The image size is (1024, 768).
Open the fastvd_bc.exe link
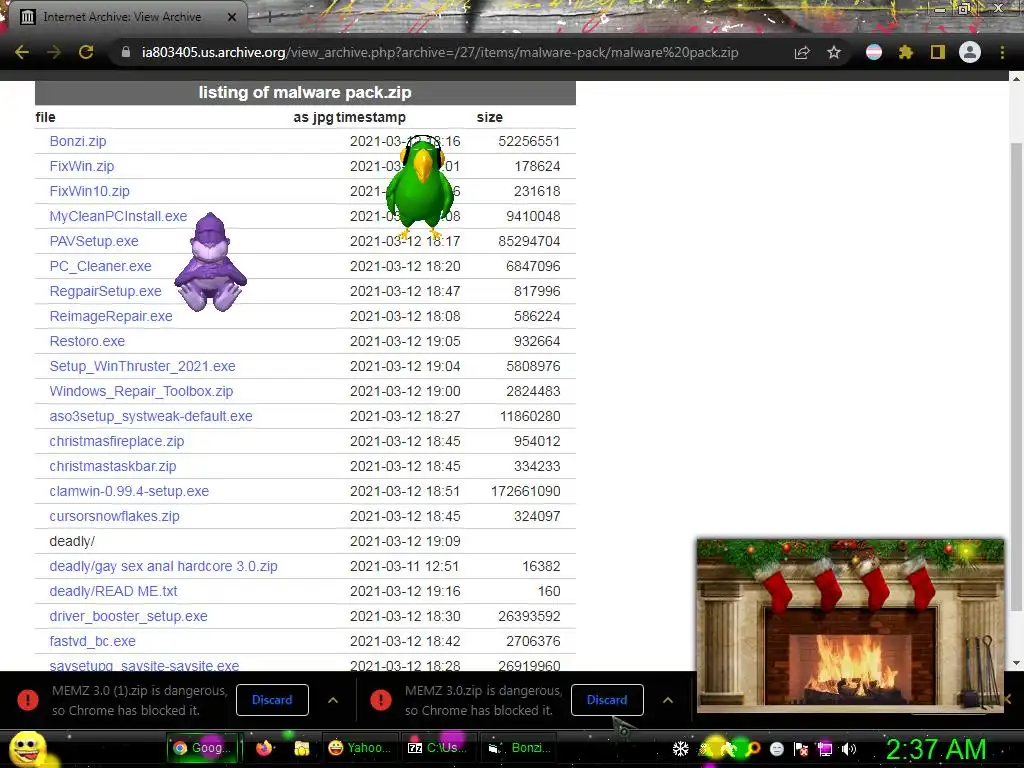(x=93, y=641)
